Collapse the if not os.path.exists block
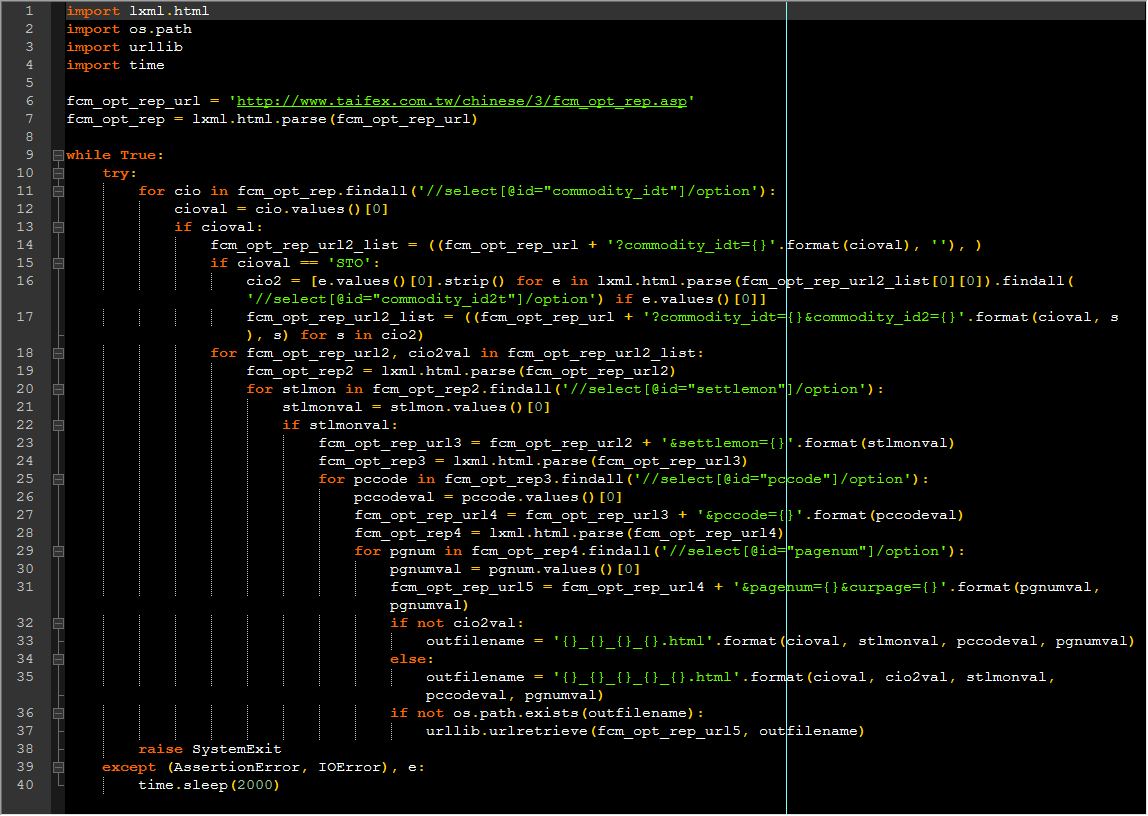This screenshot has height=816, width=1148. [59, 714]
